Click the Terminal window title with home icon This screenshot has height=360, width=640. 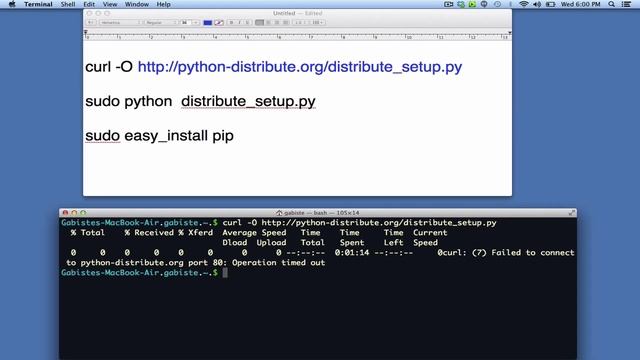(317, 213)
